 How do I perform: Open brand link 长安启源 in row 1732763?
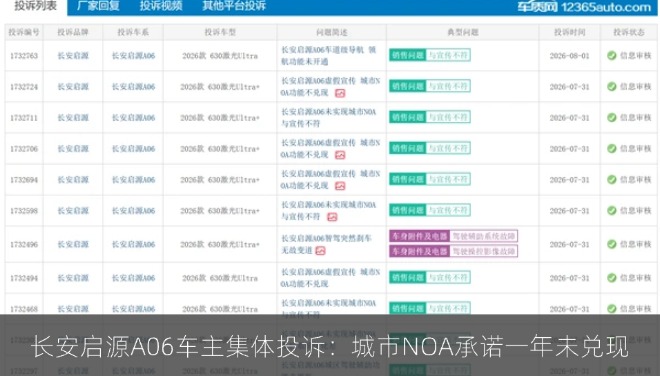pyautogui.click(x=73, y=56)
